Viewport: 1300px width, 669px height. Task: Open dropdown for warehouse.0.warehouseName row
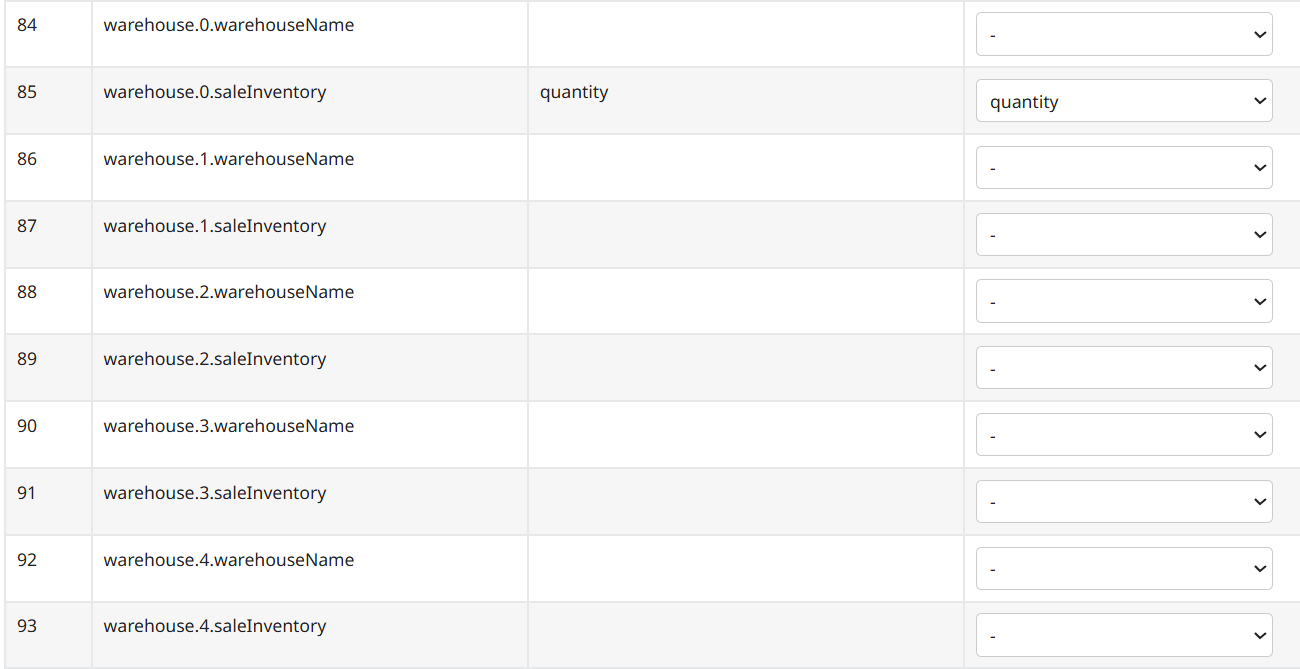(1123, 35)
